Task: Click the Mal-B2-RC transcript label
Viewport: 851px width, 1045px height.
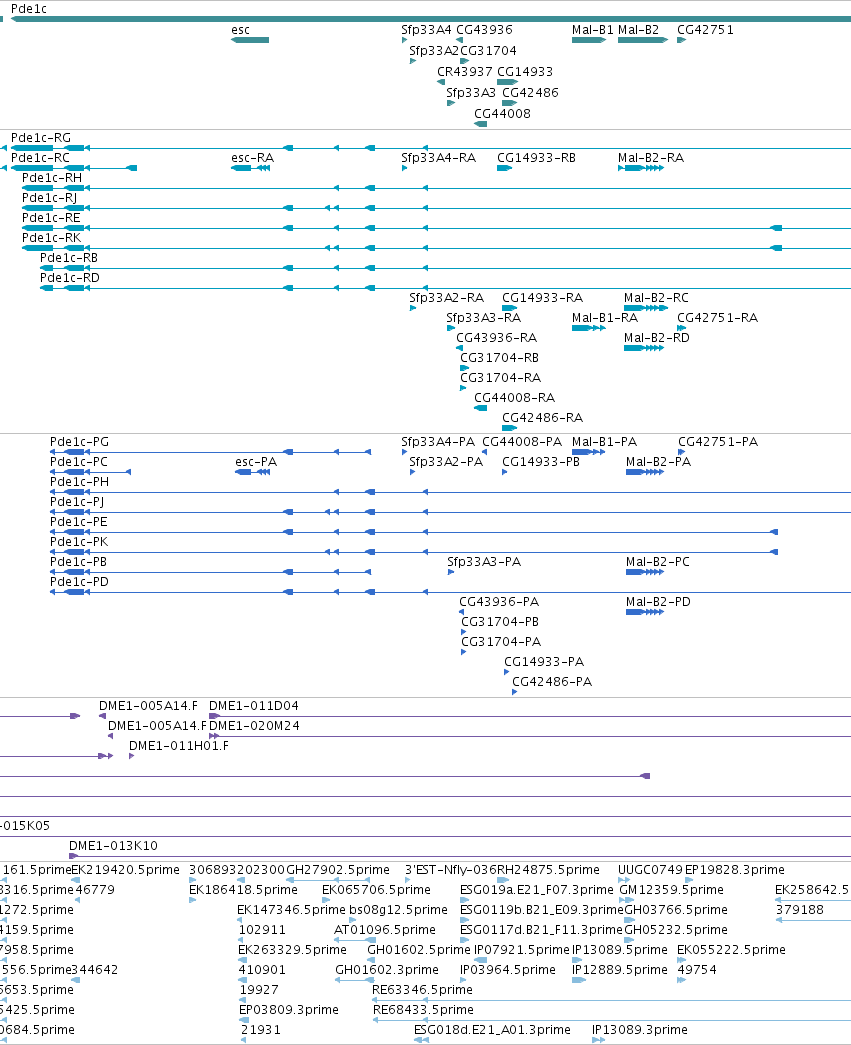Action: (x=656, y=298)
